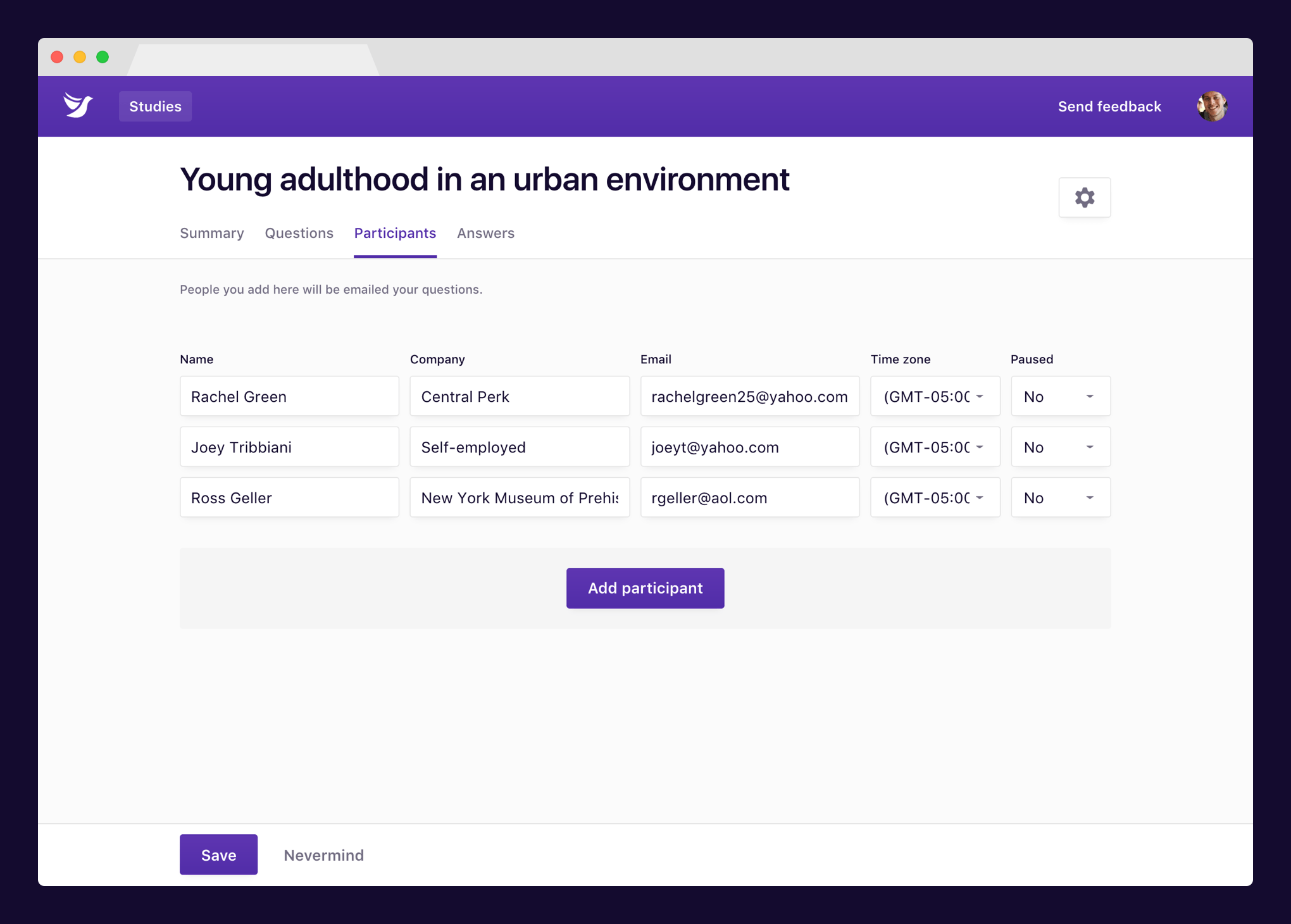
Task: Click the user profile avatar
Action: (x=1211, y=106)
